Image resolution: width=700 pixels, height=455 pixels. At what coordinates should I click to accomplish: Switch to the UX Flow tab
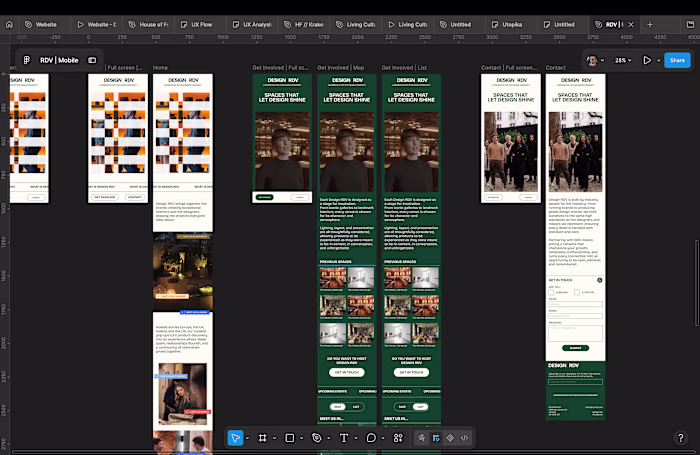(x=197, y=25)
